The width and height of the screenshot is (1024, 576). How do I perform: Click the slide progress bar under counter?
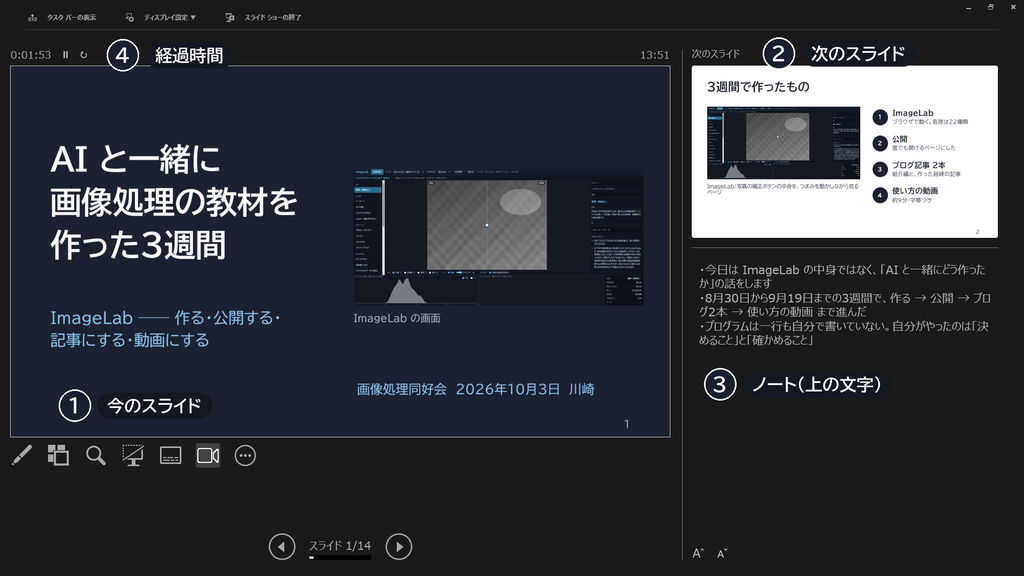tap(340, 558)
